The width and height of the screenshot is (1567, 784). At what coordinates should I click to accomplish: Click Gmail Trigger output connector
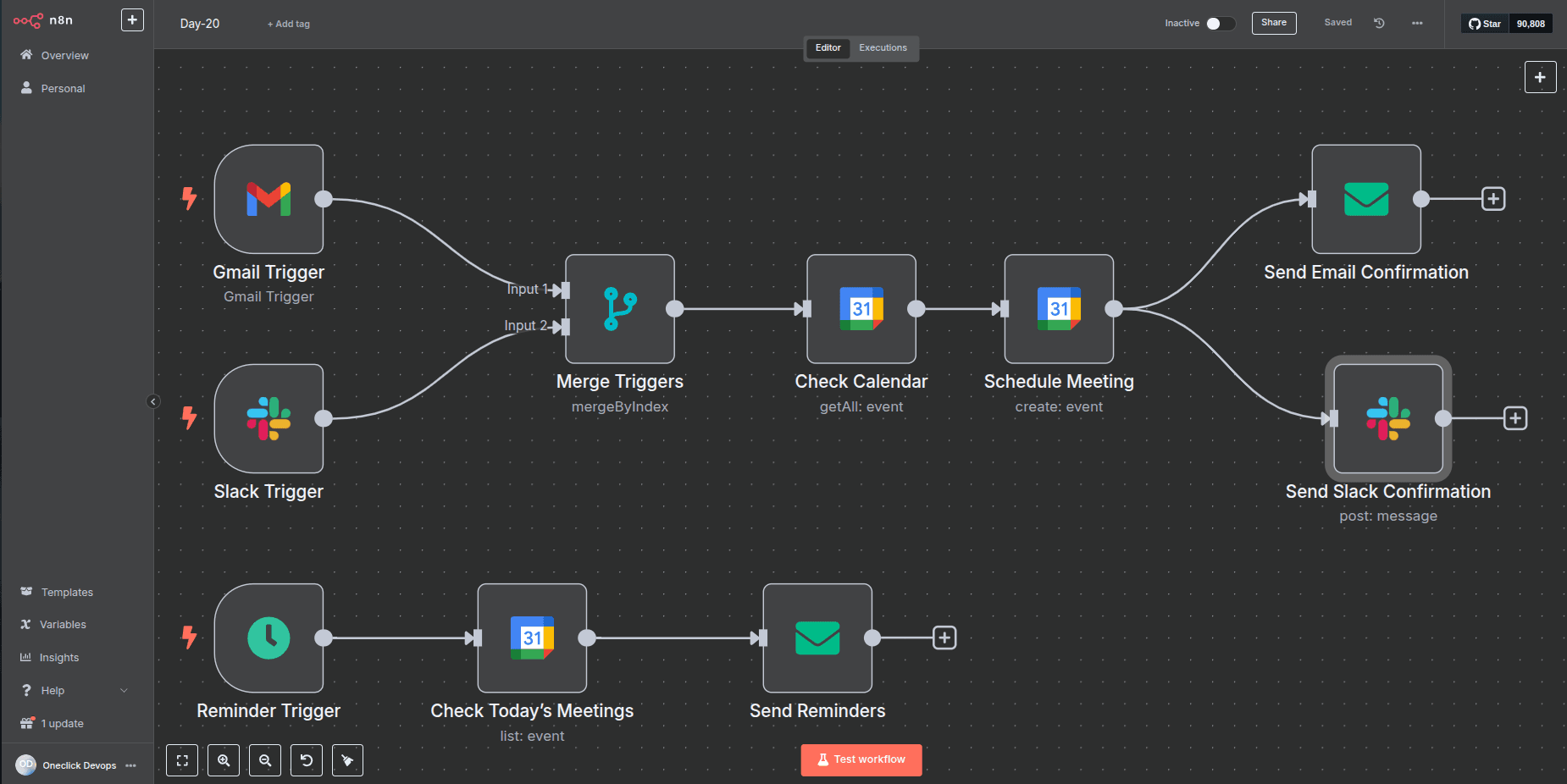[324, 199]
